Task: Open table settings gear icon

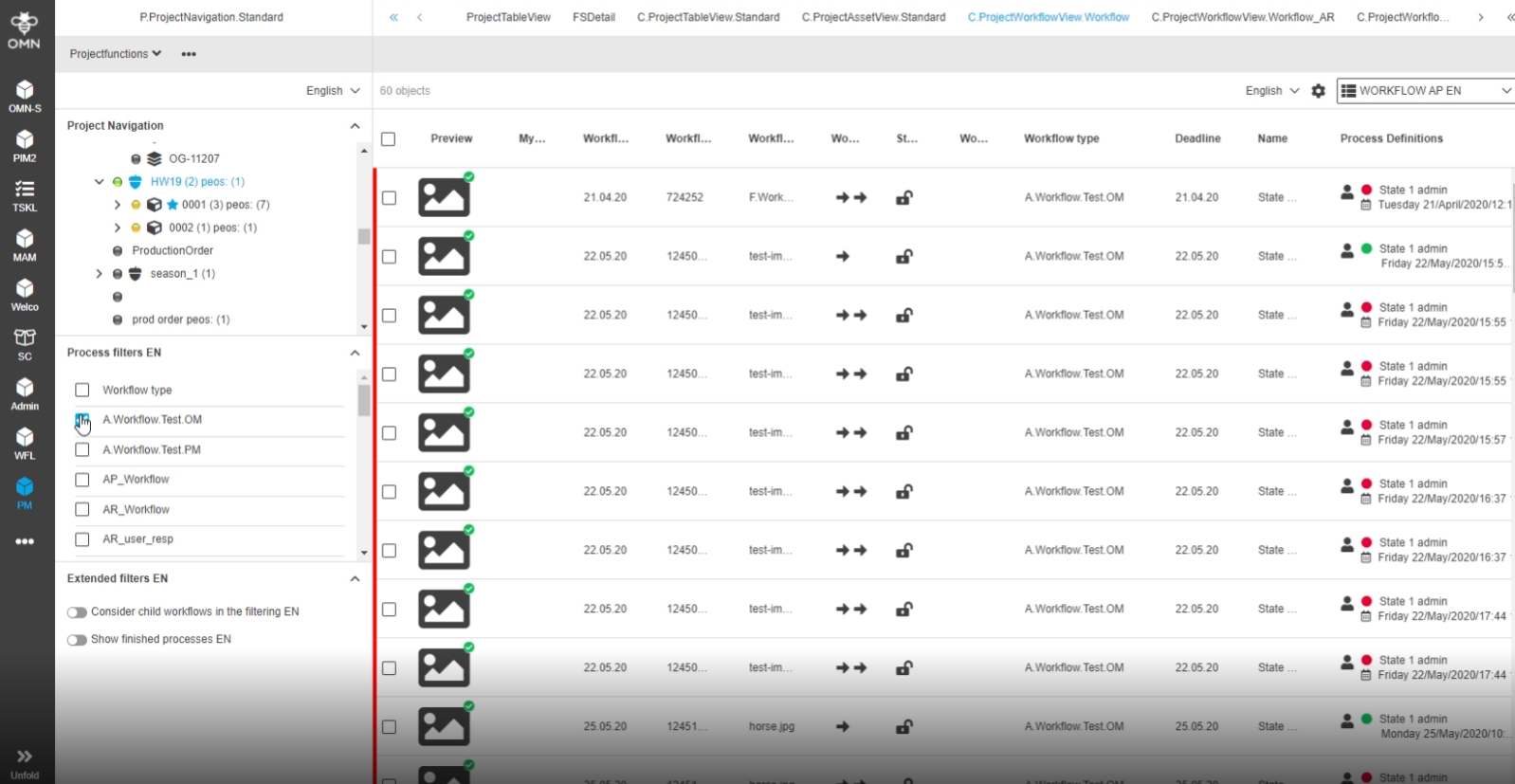Action: click(x=1318, y=91)
